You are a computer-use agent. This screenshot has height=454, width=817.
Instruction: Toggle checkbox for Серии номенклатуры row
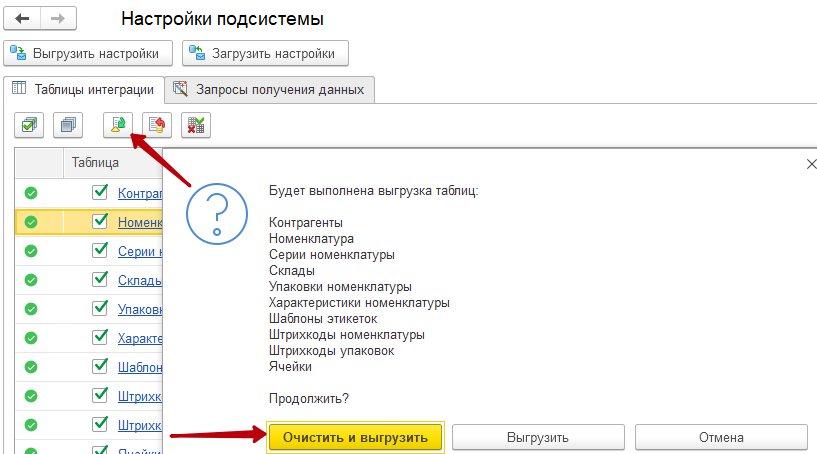(100, 250)
